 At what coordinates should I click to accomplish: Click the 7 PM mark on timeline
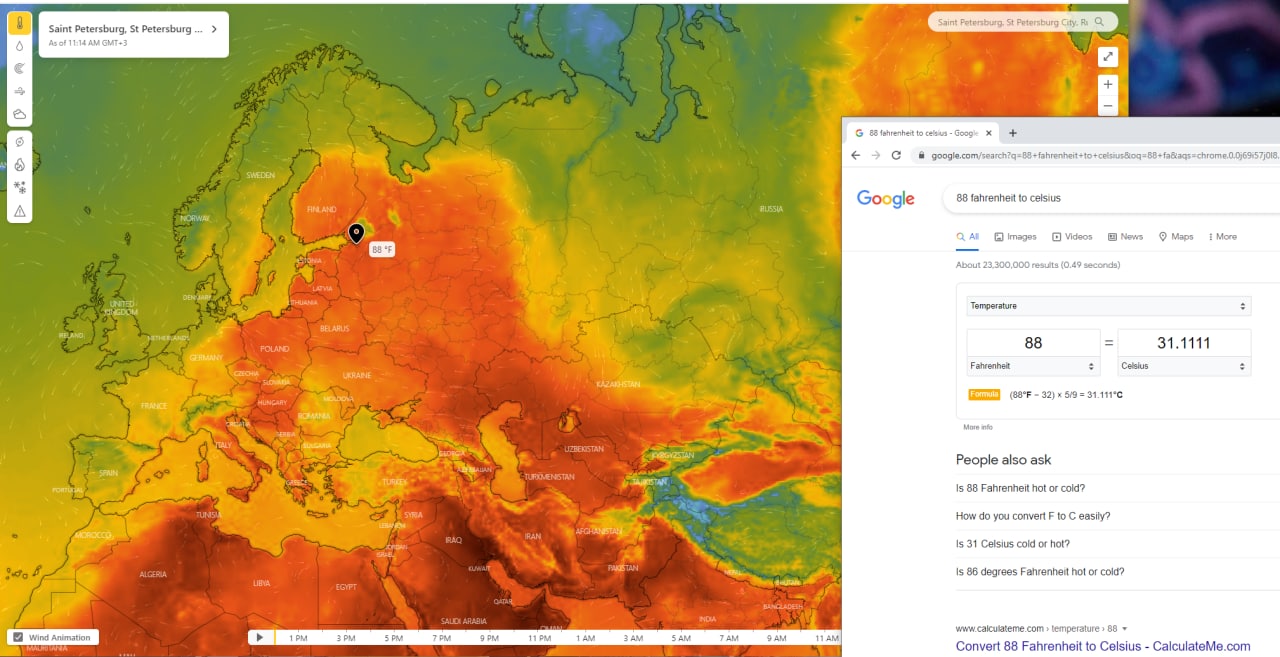tap(441, 638)
